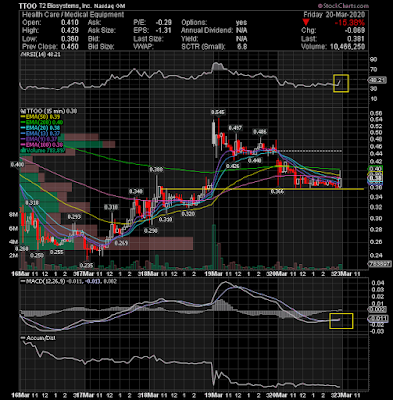Click the Options value yes
Screen dimensions: 393x400
pyautogui.click(x=241, y=23)
